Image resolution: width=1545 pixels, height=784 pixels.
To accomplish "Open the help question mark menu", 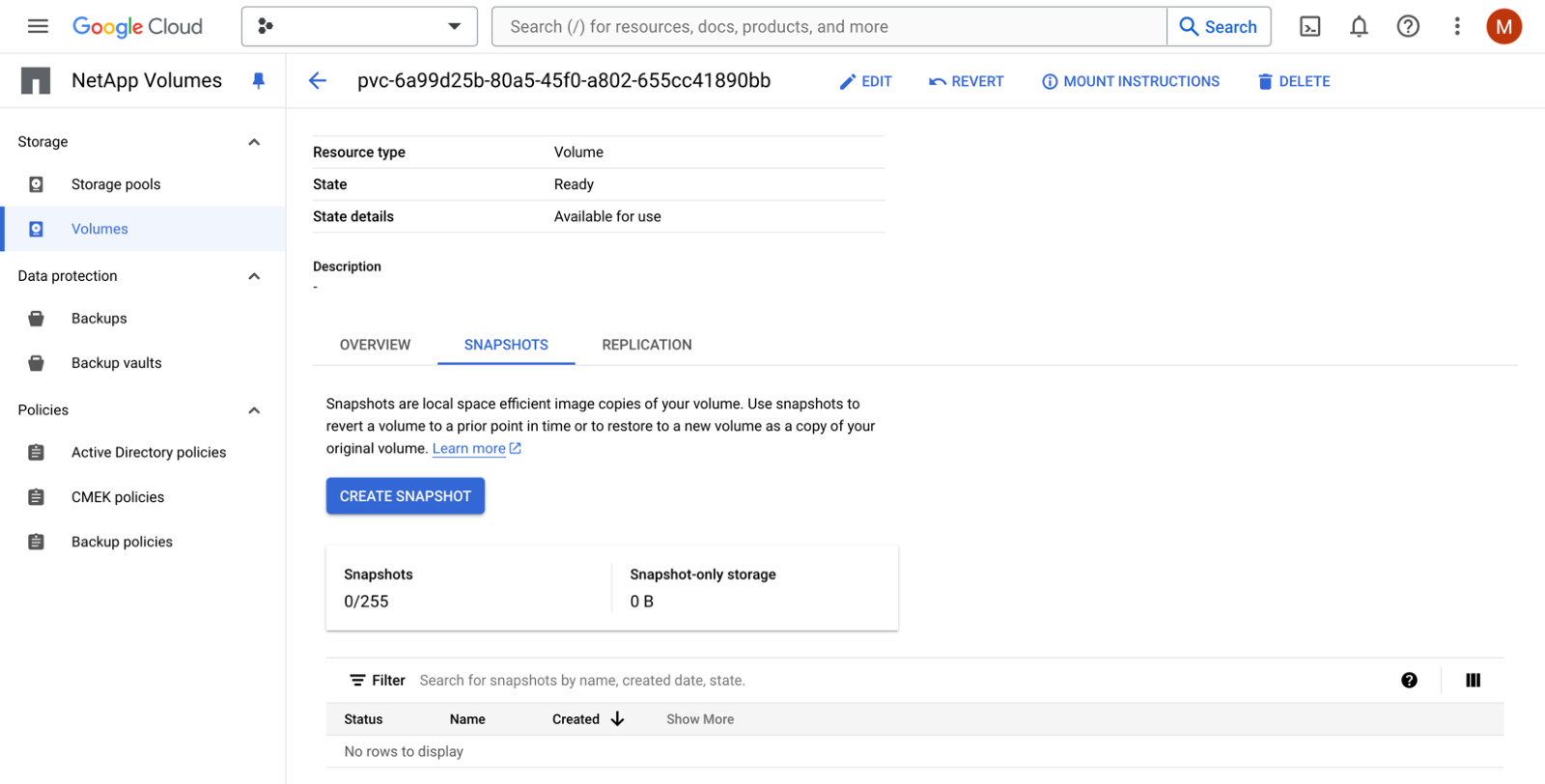I will point(1408,26).
